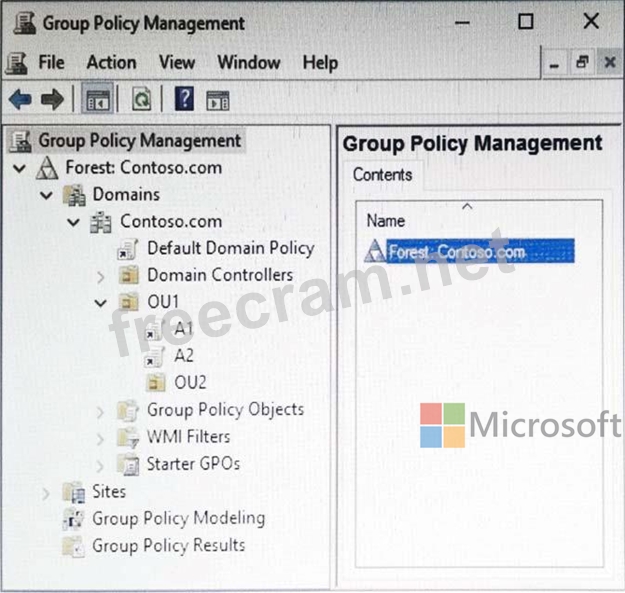Select the A1 GPO link label

tap(184, 329)
